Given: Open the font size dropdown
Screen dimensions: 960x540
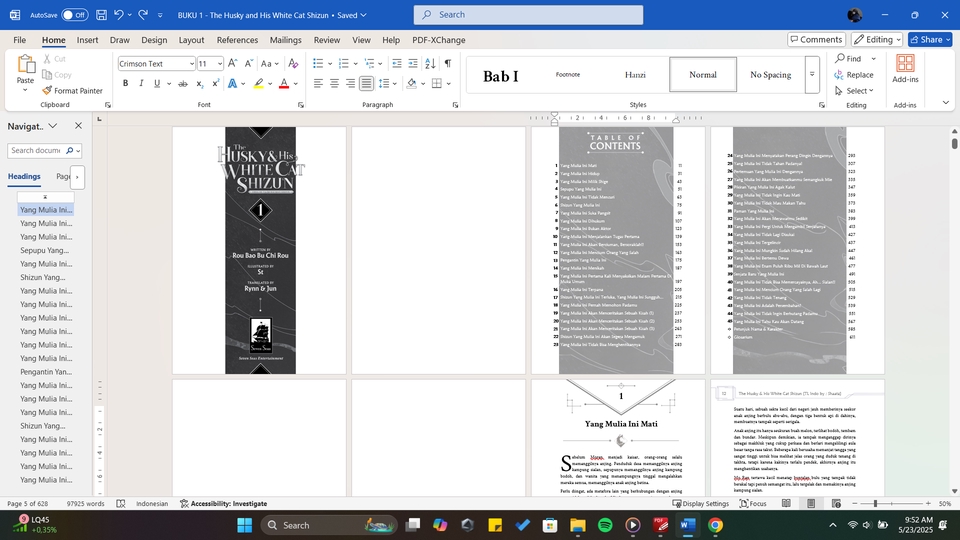Looking at the screenshot, I should (x=220, y=64).
